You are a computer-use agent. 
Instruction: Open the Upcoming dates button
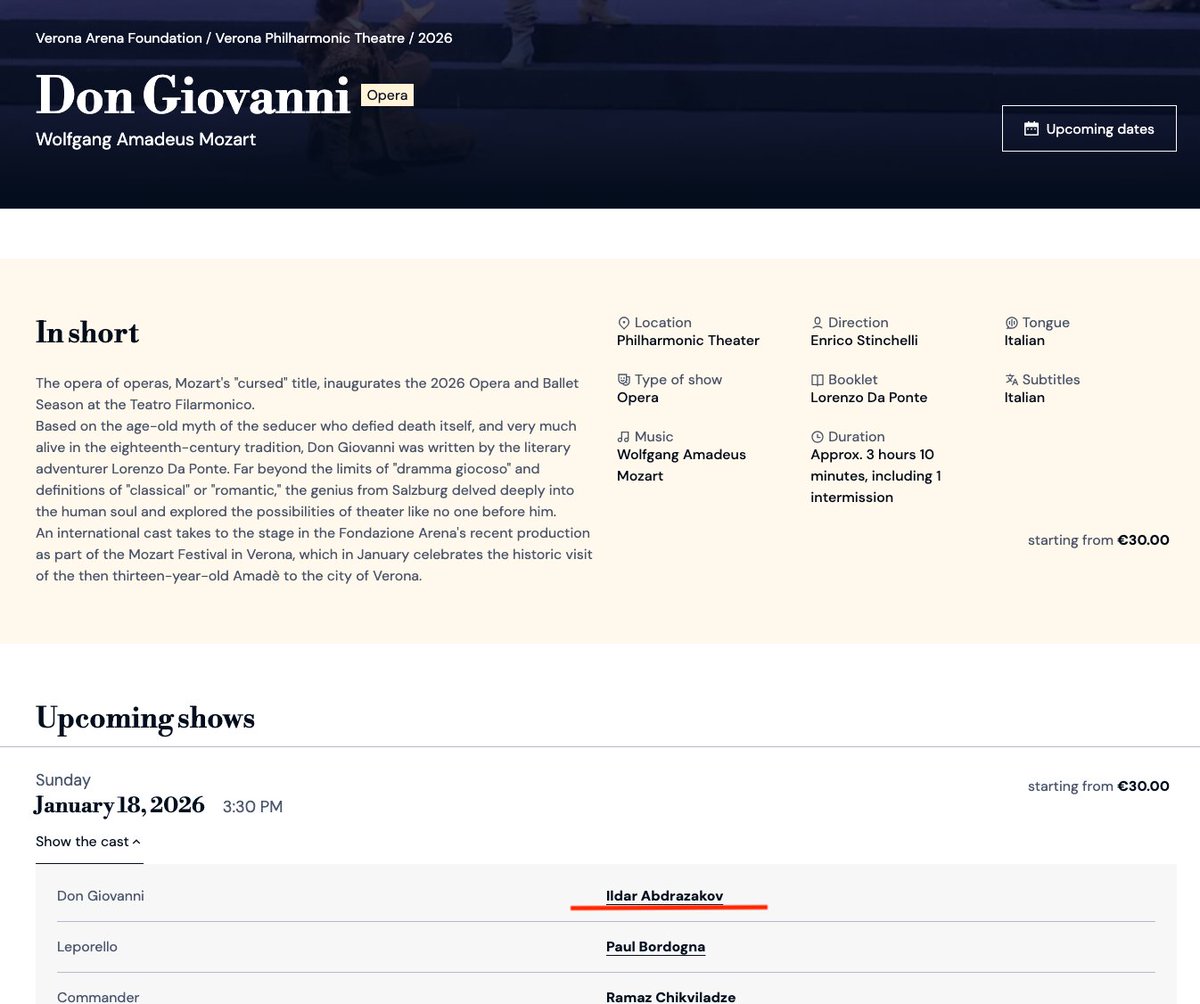click(1089, 128)
